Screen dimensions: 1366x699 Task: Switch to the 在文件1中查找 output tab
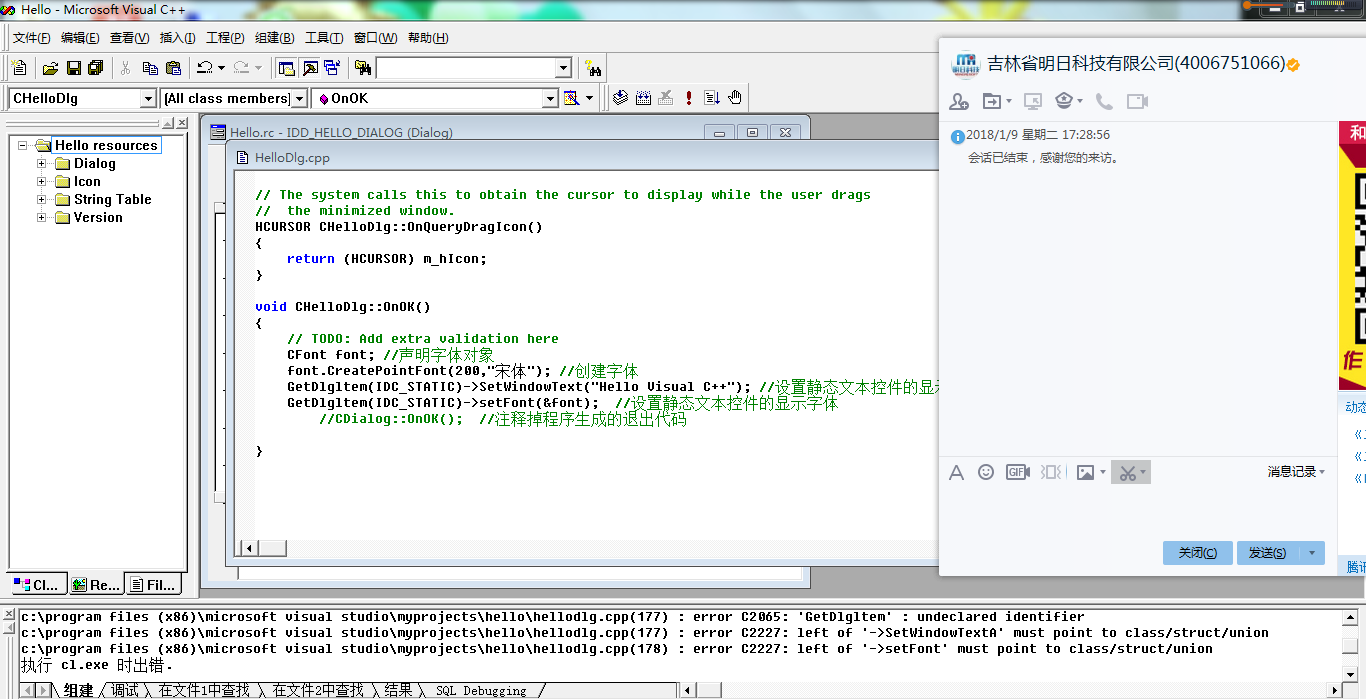(205, 690)
